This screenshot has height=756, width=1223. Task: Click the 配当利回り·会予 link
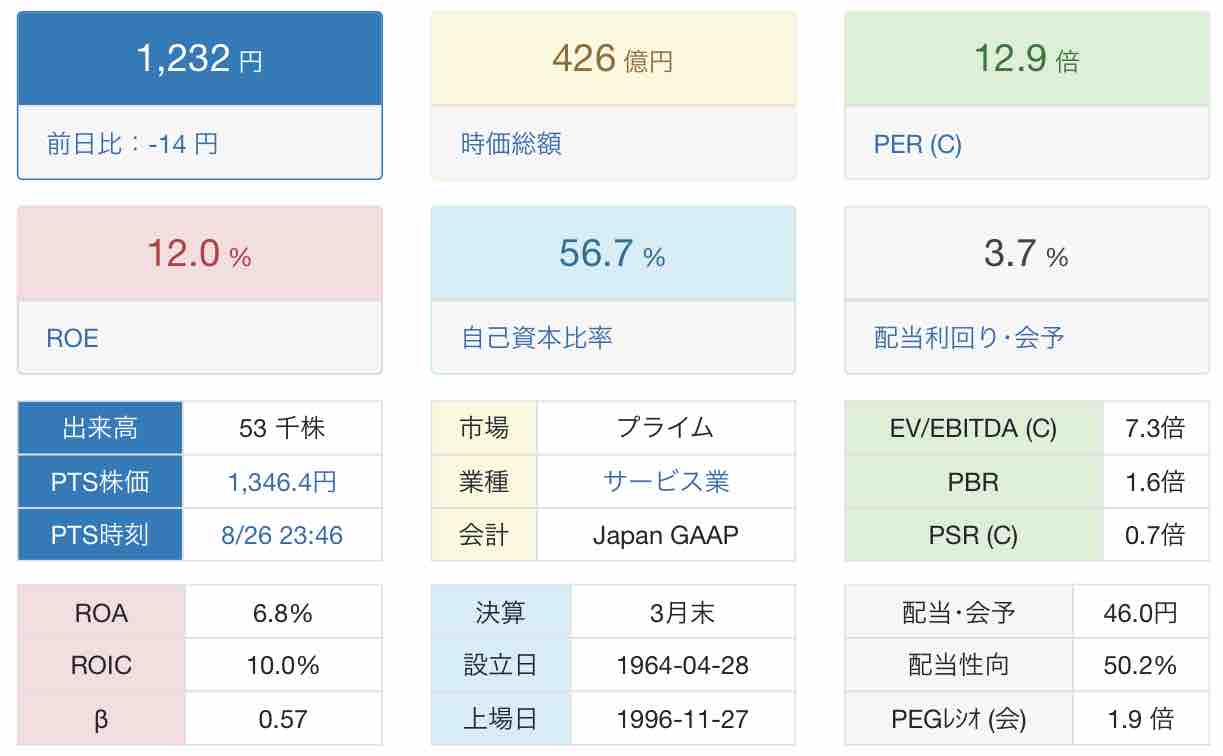click(x=969, y=338)
